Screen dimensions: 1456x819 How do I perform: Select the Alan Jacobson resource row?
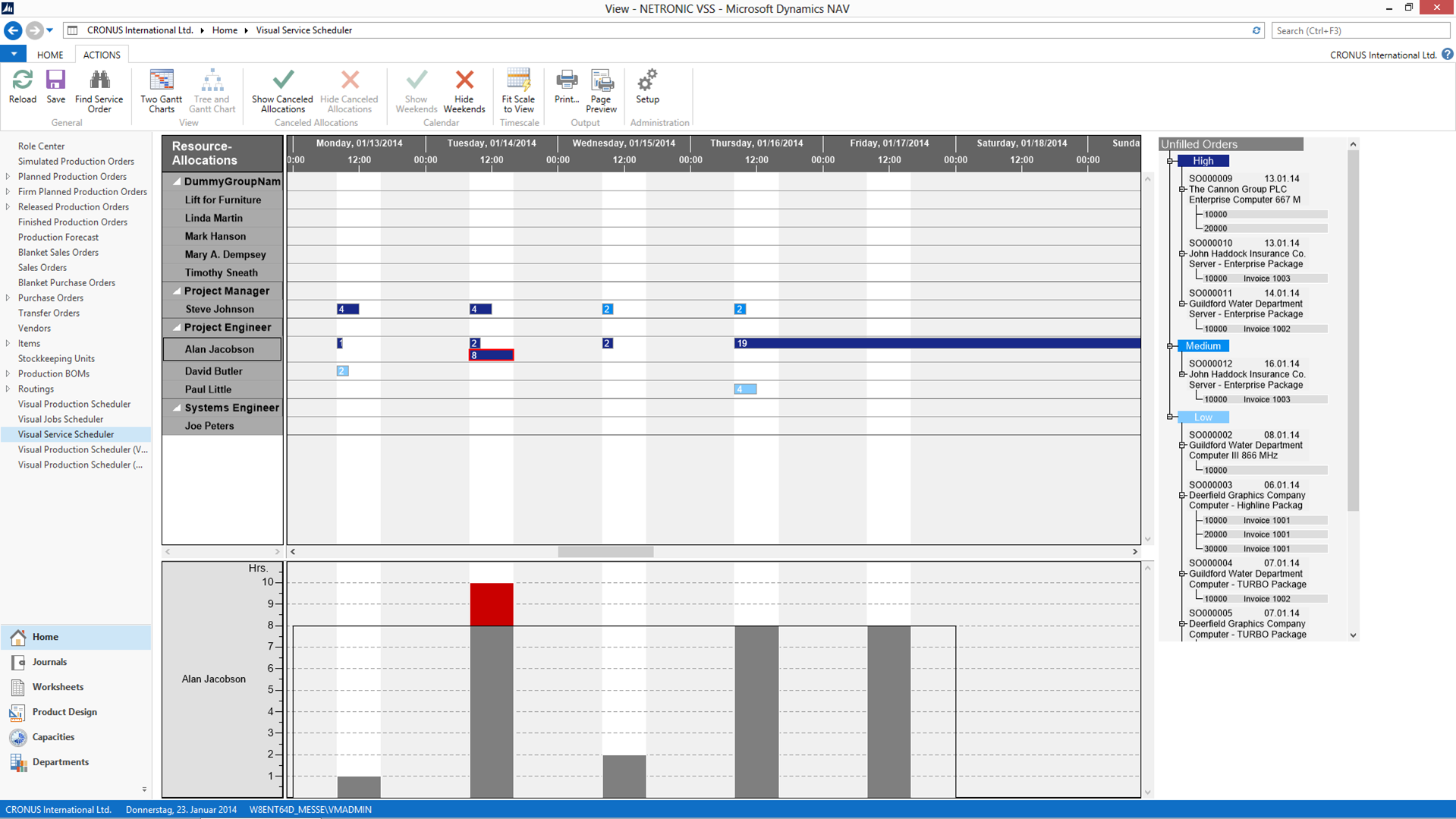(222, 349)
